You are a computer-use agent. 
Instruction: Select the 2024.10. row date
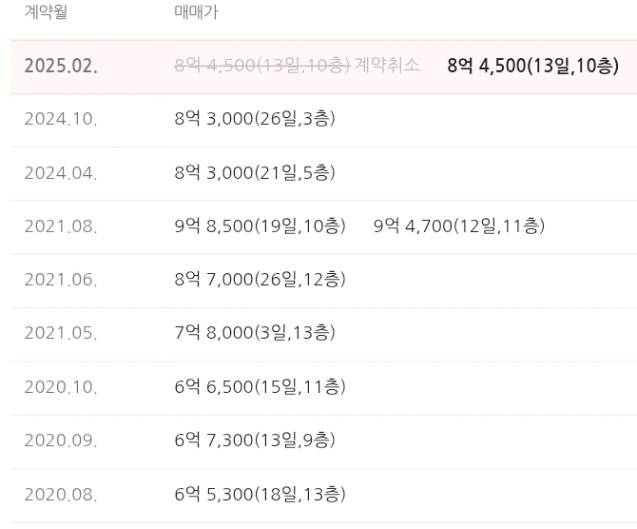[61, 120]
